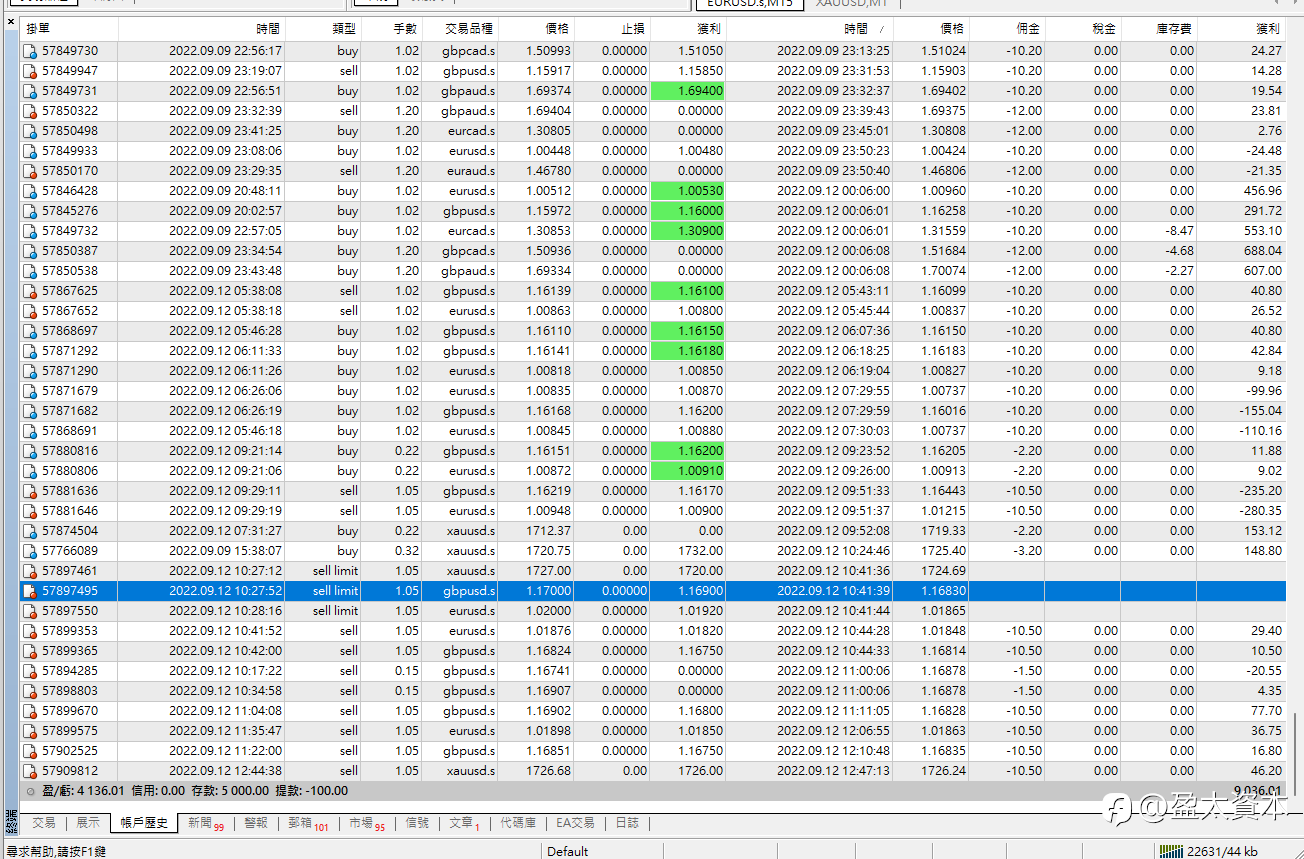Sort by the 交易品種 column header
Screen dimensions: 1304x859
[468, 30]
